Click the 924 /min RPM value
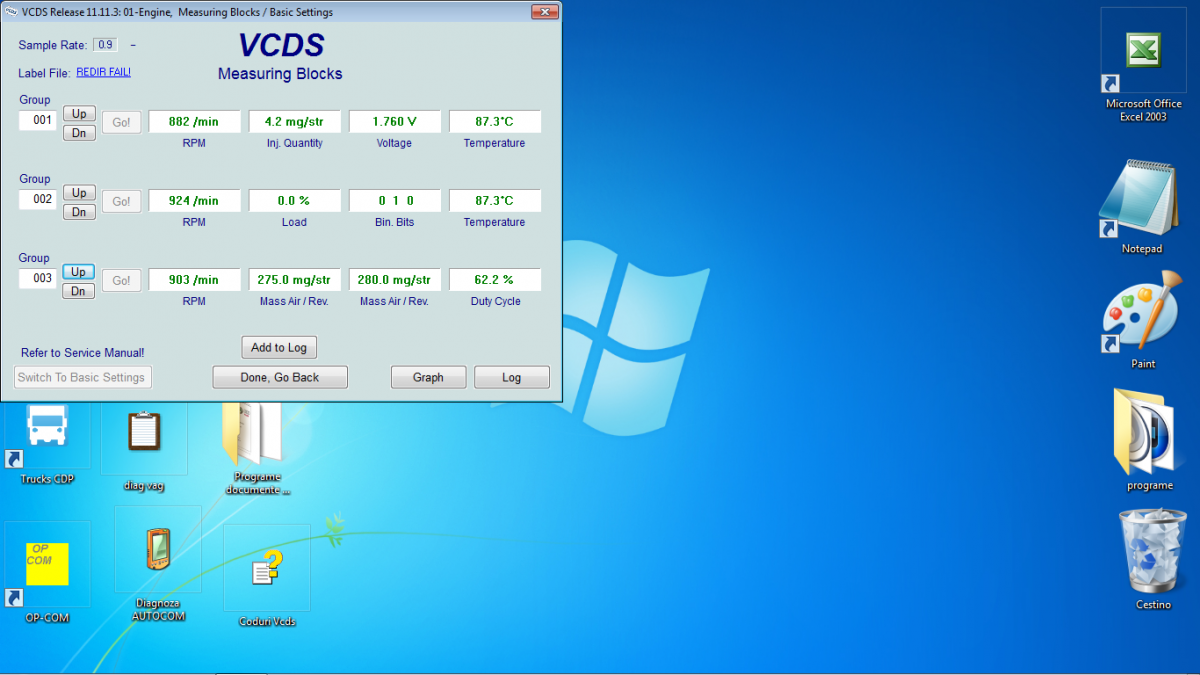The width and height of the screenshot is (1200, 675). coord(195,201)
